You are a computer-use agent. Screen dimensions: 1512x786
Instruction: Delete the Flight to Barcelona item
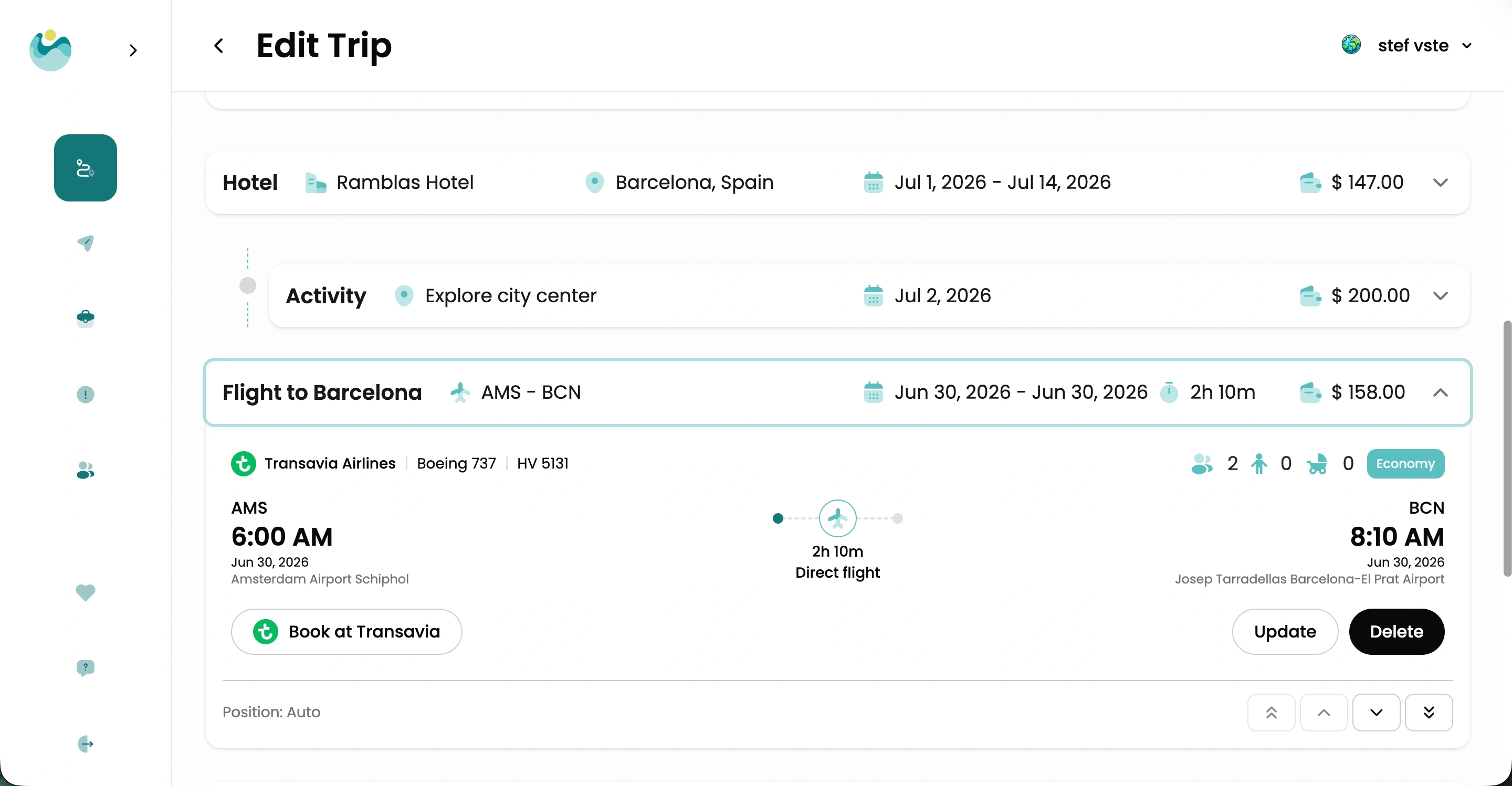[1396, 631]
